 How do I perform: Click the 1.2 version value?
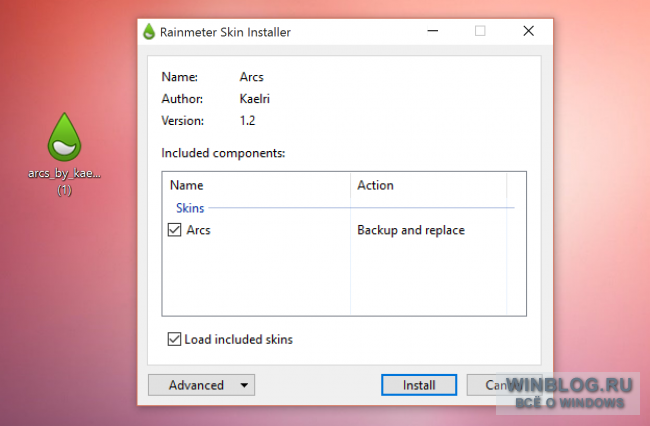pos(247,121)
